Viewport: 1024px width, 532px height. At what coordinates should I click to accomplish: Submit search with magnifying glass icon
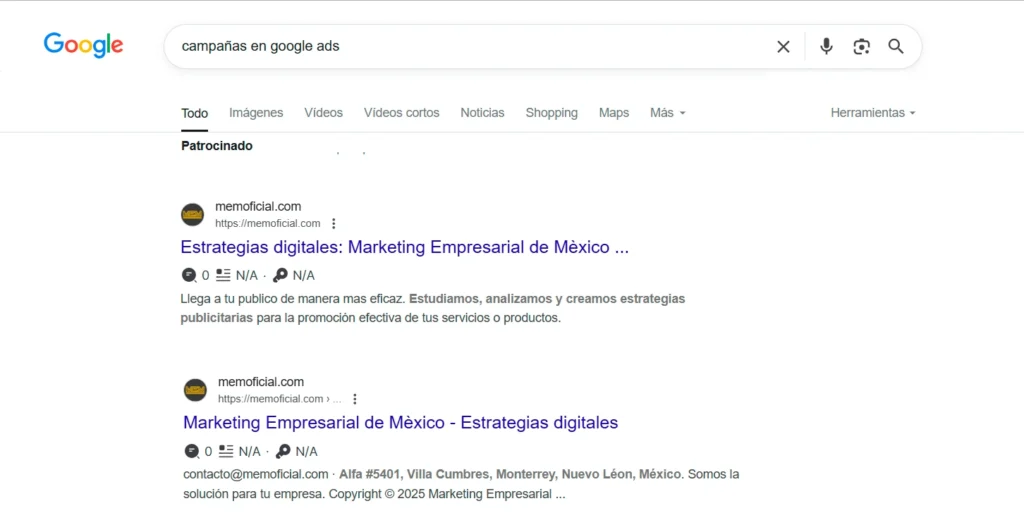pos(896,46)
